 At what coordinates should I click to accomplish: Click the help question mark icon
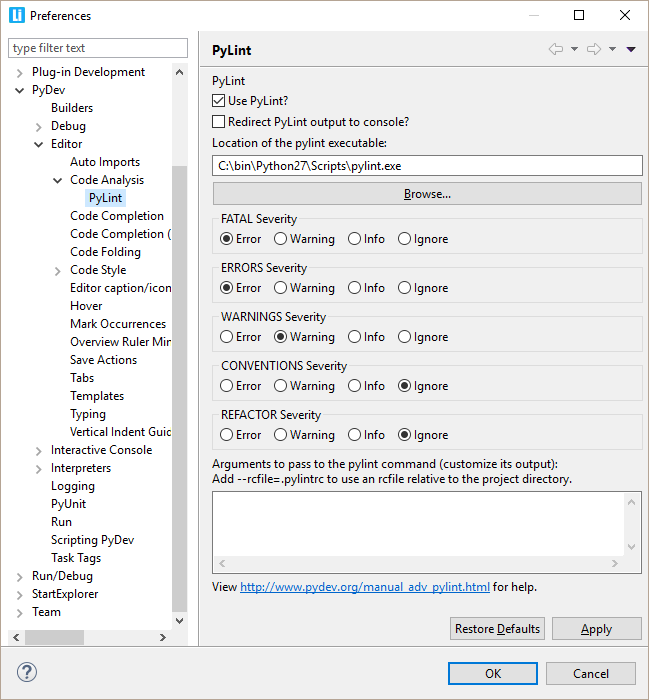pyautogui.click(x=27, y=672)
